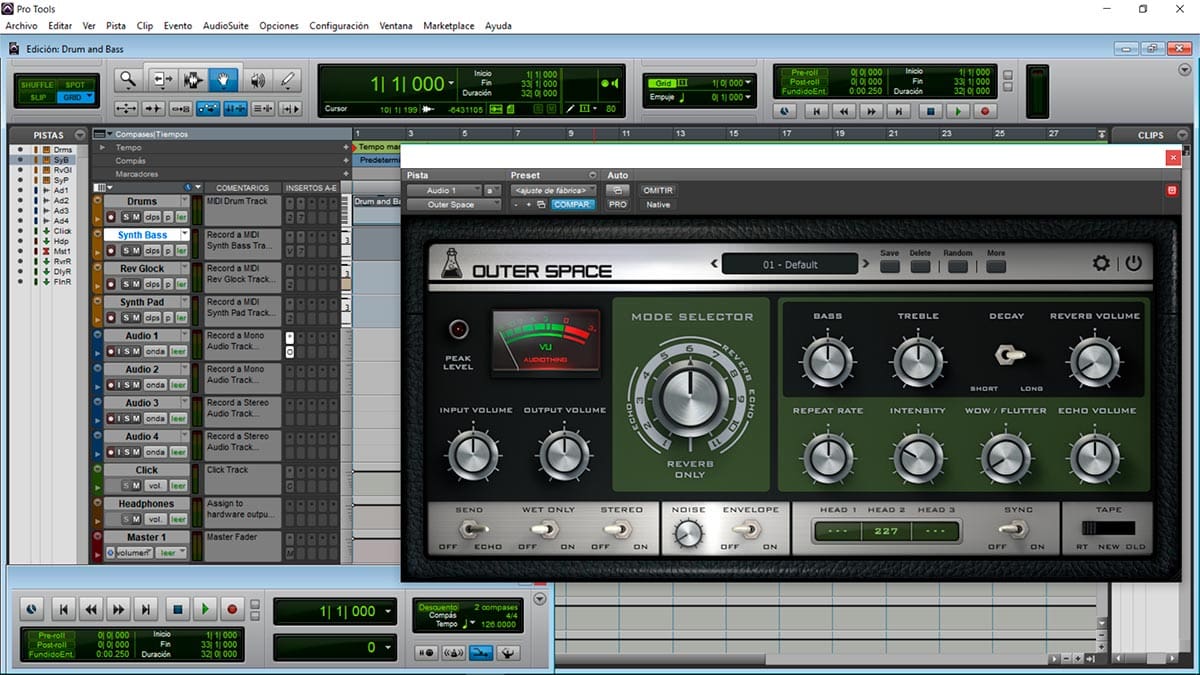Go to next Outer Space preset
Viewport: 1200px width, 675px height.
(x=866, y=264)
